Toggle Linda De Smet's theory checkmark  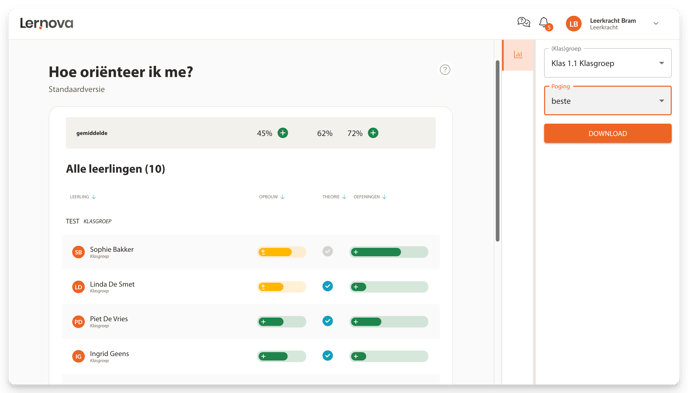tap(327, 286)
